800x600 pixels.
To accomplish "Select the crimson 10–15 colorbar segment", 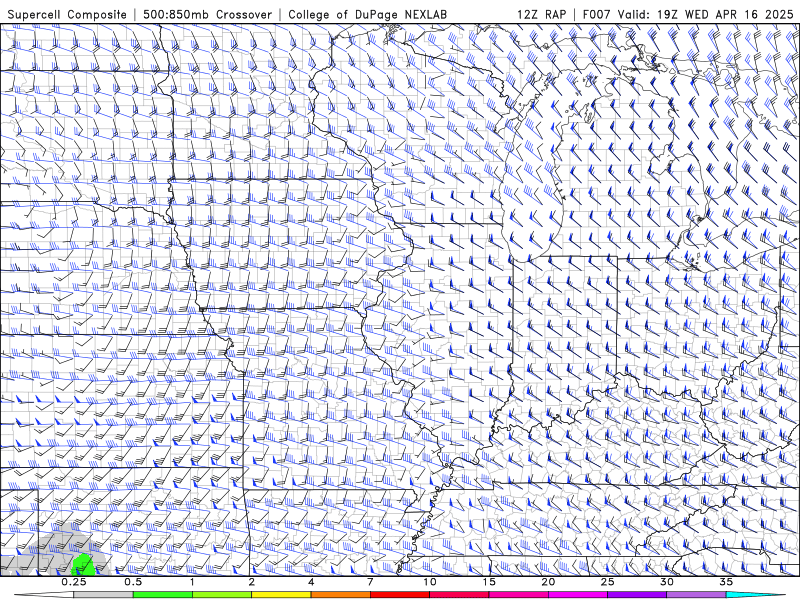I will click(x=459, y=595).
